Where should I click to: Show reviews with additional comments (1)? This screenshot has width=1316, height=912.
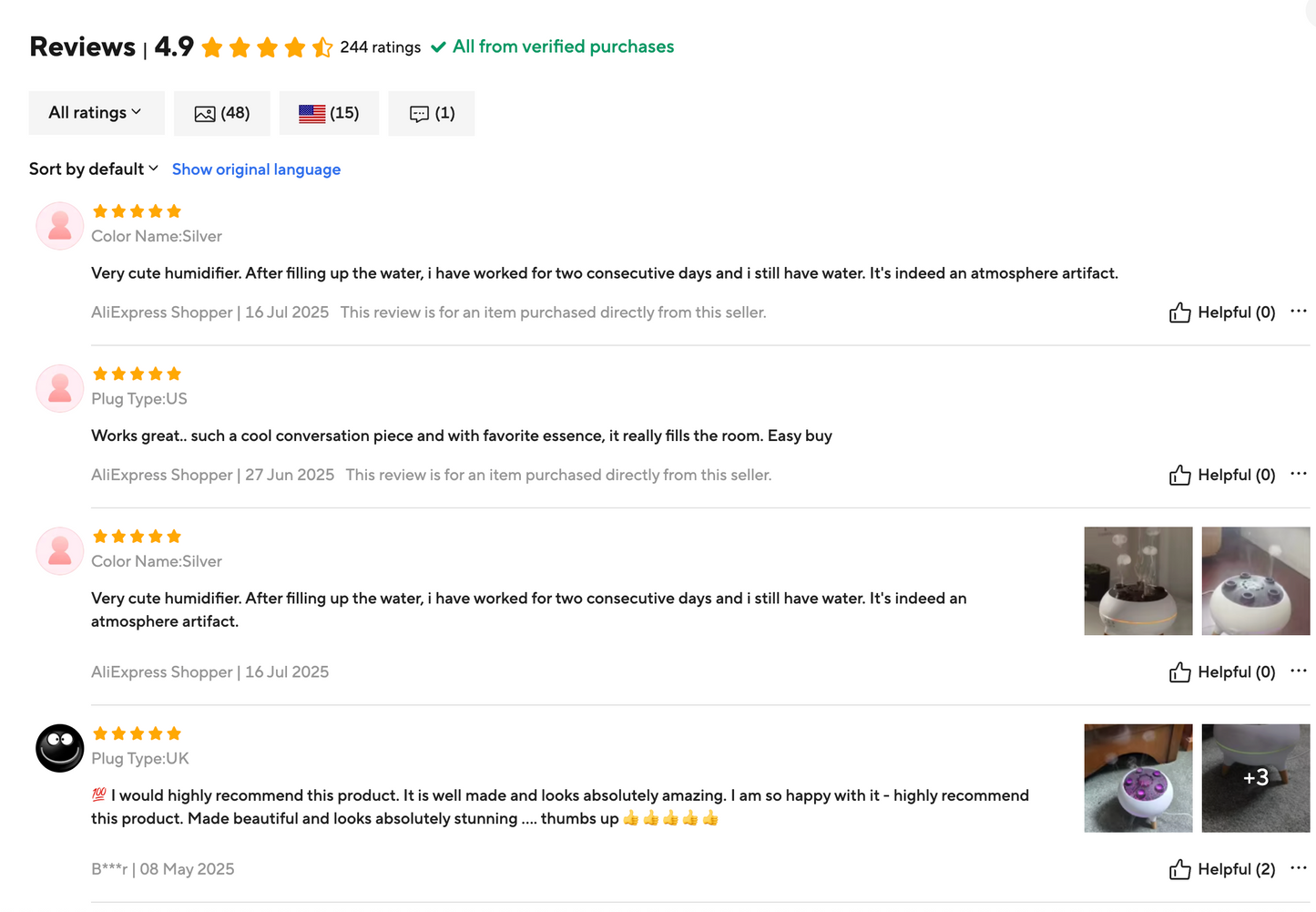click(x=432, y=113)
